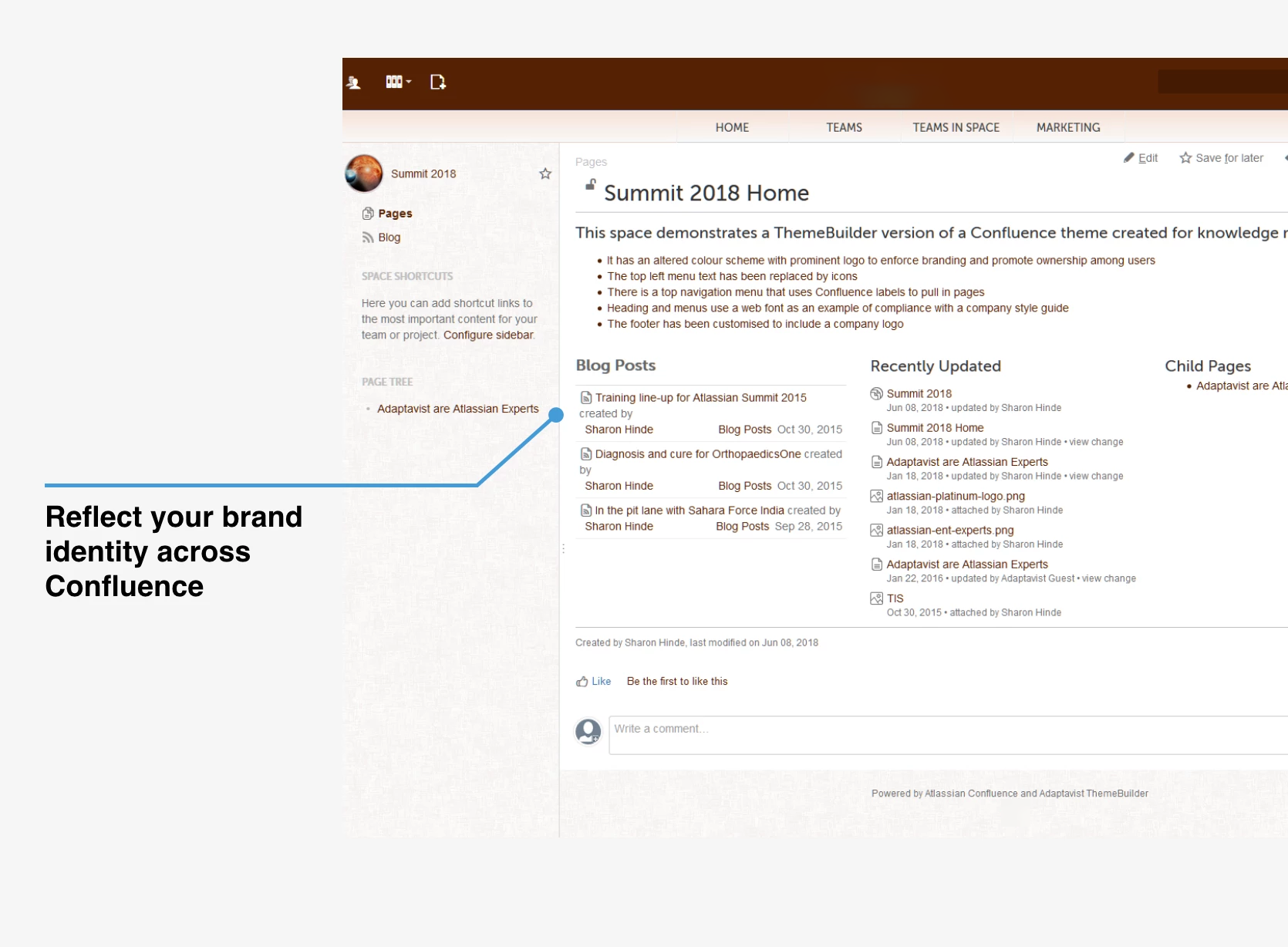
Task: Click space icon beside Summit 2018 recently updated
Action: click(x=876, y=394)
